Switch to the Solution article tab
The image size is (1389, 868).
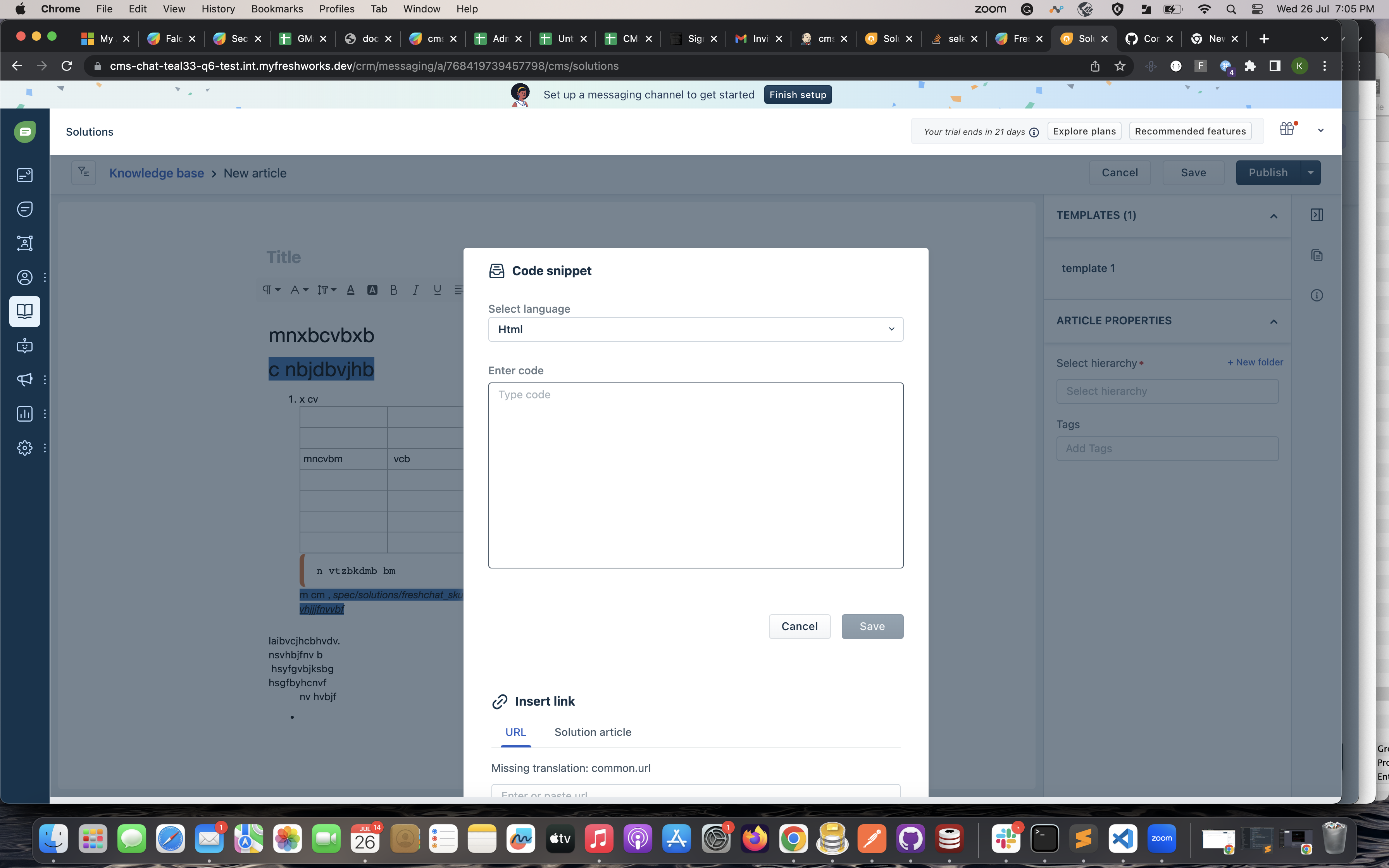point(592,732)
